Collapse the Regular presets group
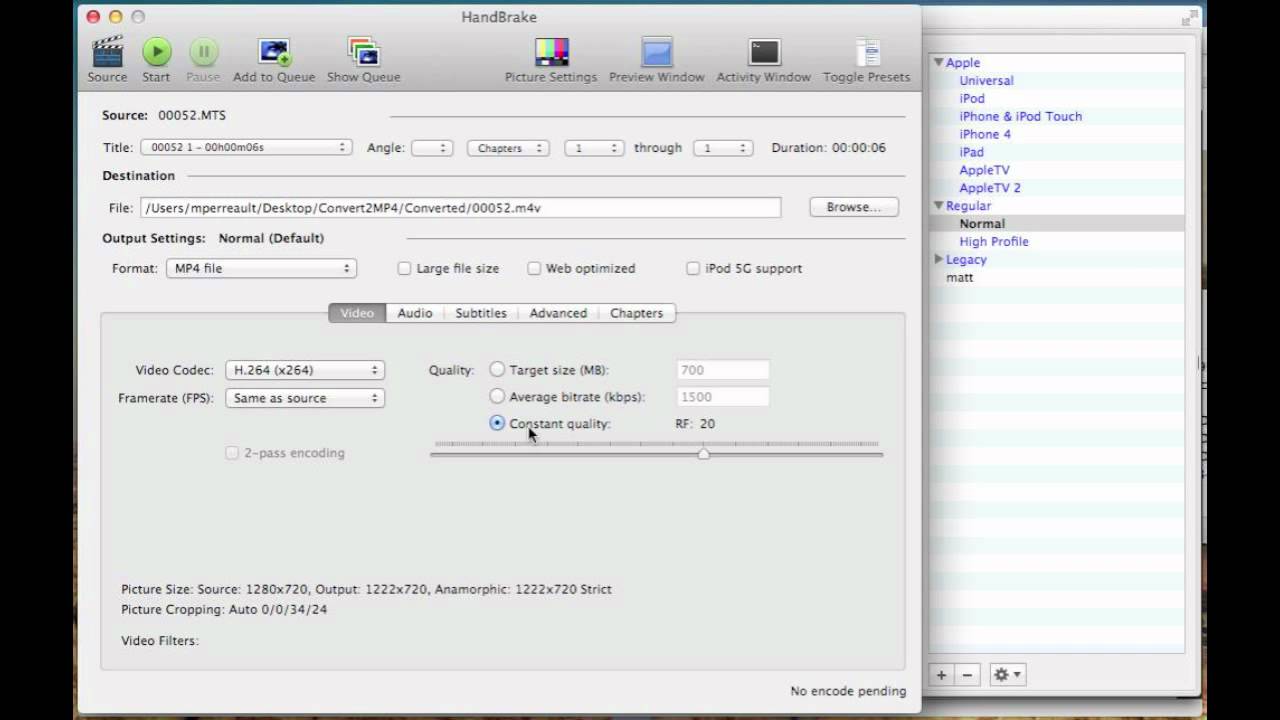This screenshot has width=1280, height=720. pos(939,205)
